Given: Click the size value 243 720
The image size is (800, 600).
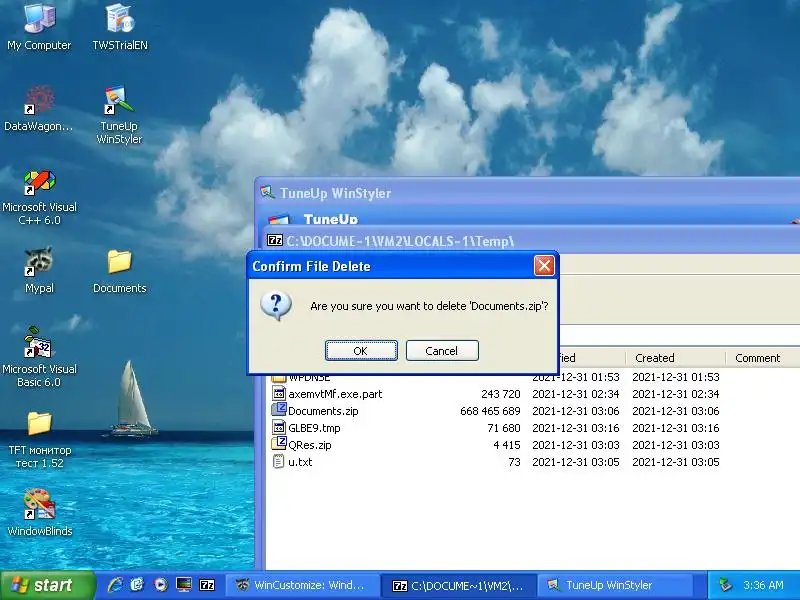Looking at the screenshot, I should pos(501,394).
